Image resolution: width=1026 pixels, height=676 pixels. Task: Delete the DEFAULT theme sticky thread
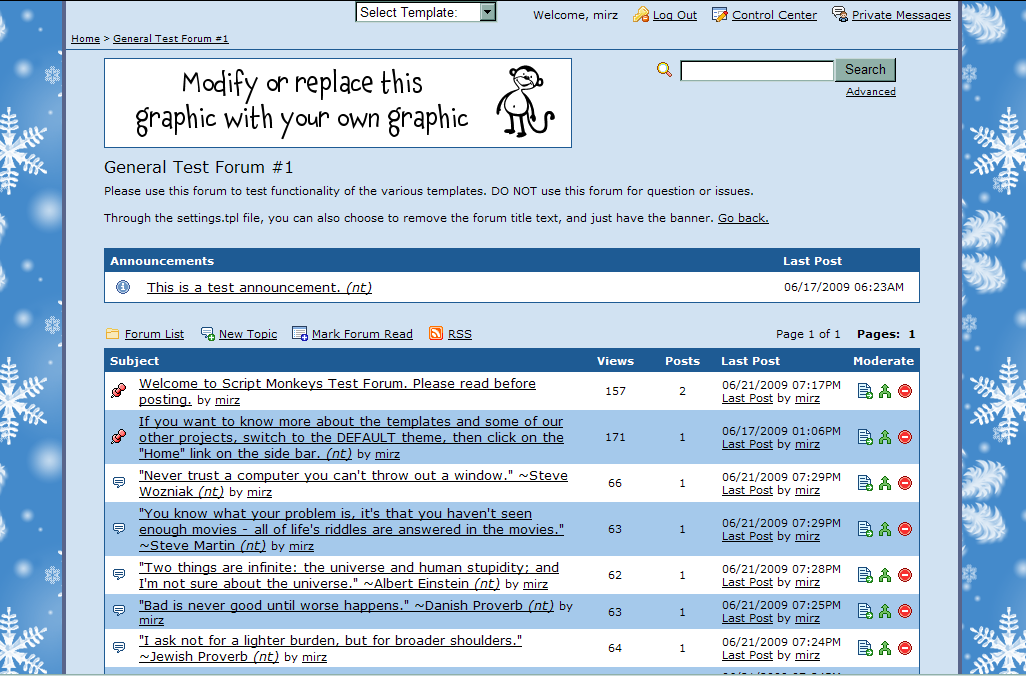pyautogui.click(x=905, y=437)
